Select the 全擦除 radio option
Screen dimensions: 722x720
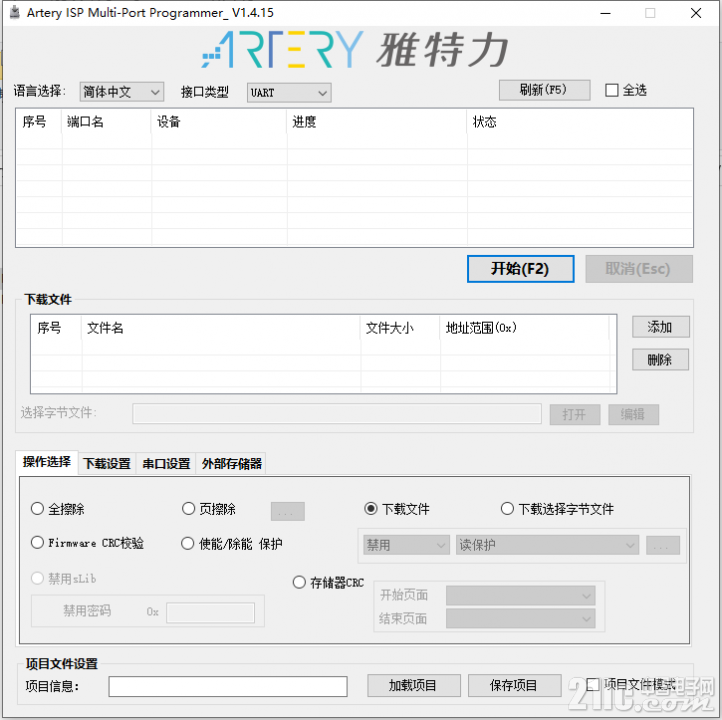pos(37,509)
